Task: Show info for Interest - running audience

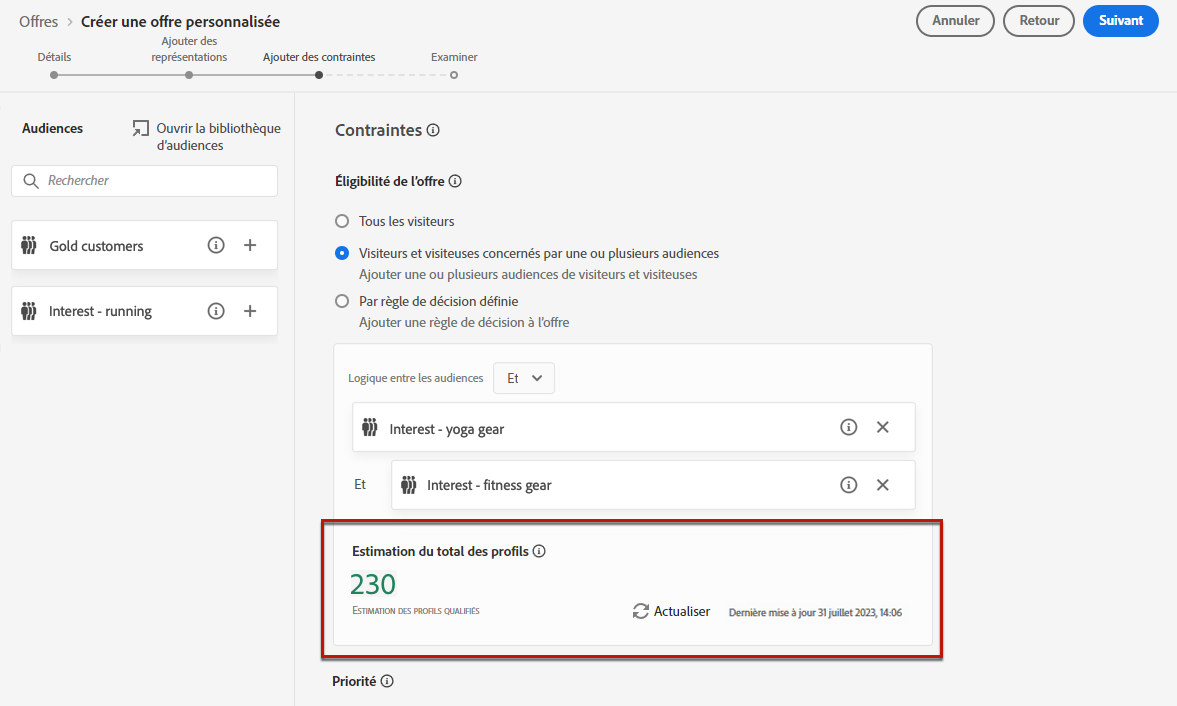Action: pyautogui.click(x=216, y=311)
